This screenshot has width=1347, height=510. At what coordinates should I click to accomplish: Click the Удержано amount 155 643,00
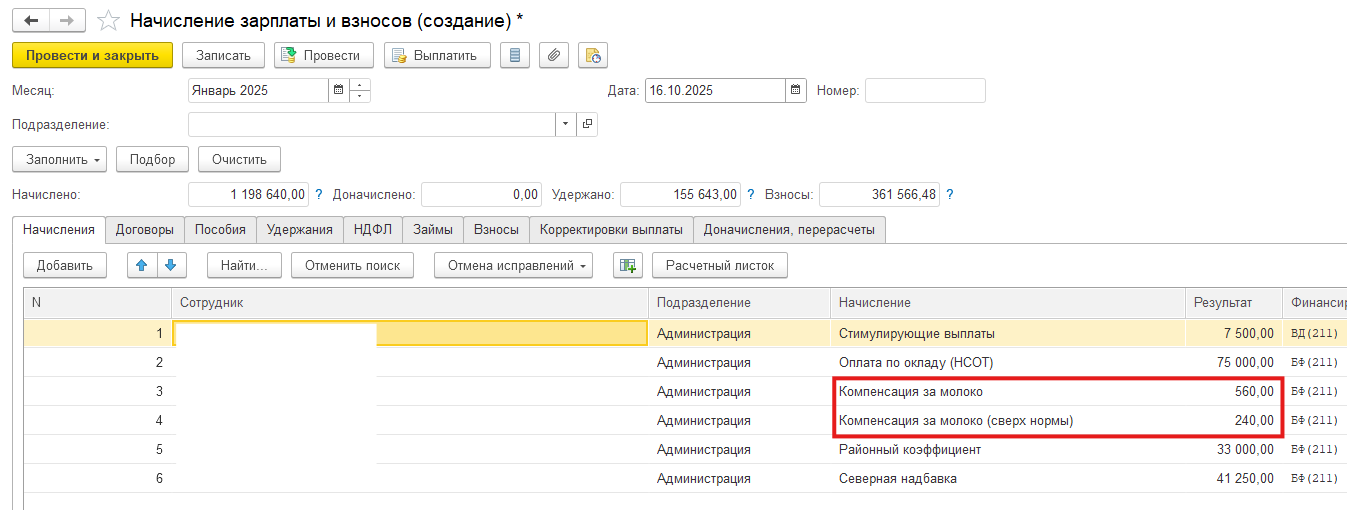pos(680,195)
